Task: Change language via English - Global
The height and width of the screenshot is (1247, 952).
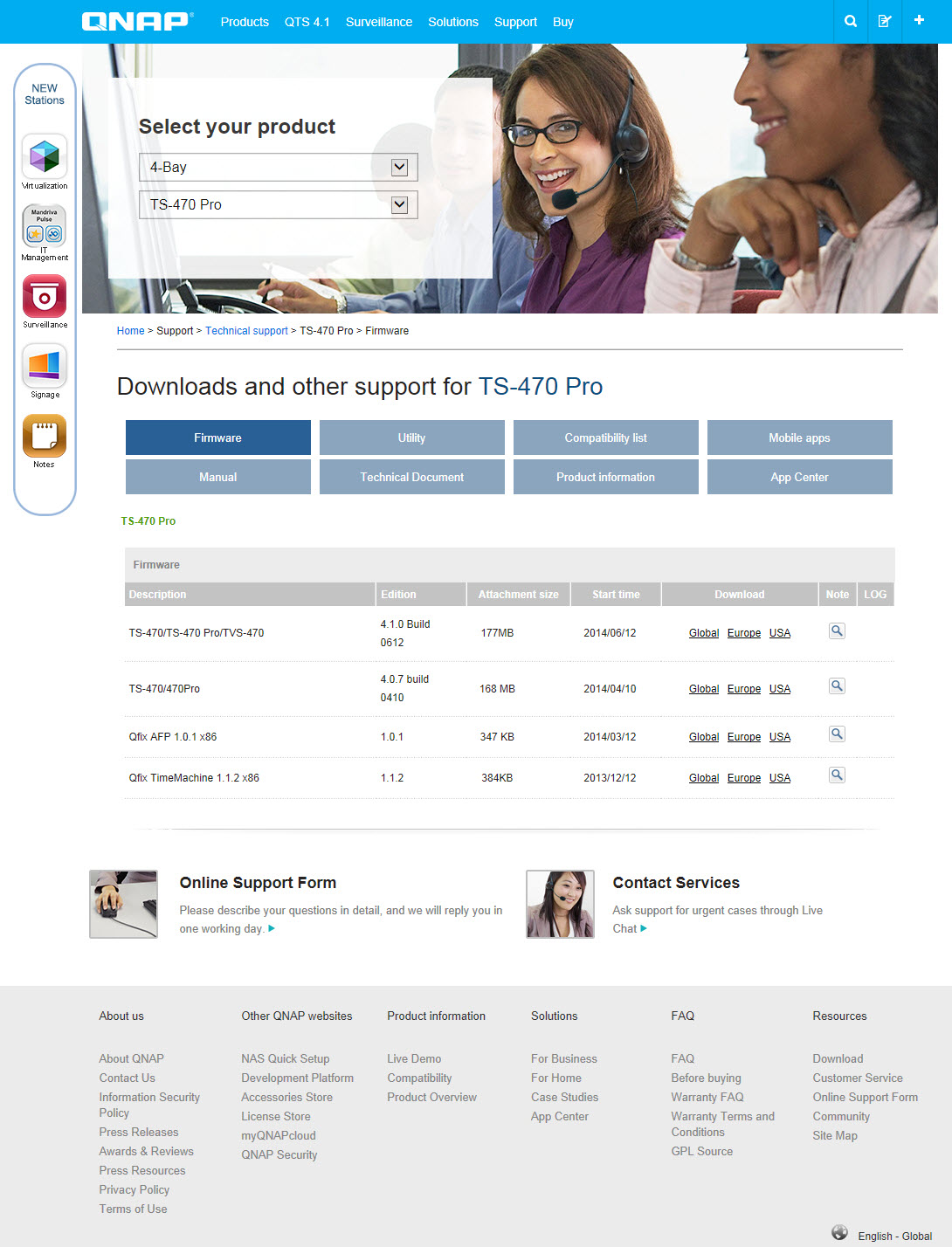Action: coord(895,1236)
